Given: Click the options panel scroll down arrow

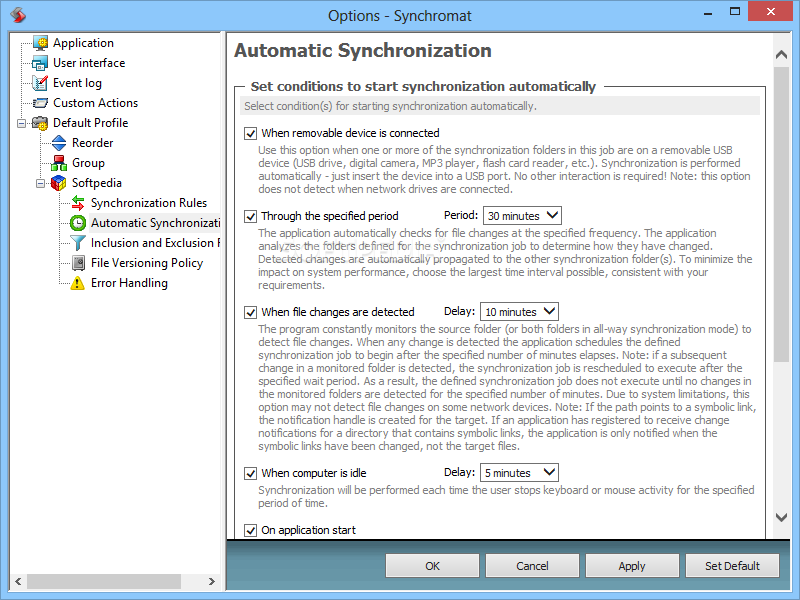Looking at the screenshot, I should click(781, 517).
